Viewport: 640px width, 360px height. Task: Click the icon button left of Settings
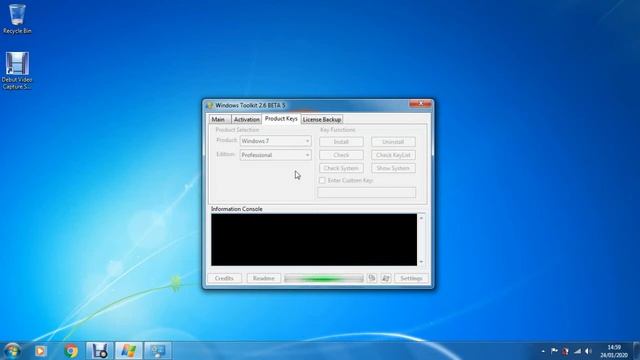tap(386, 278)
